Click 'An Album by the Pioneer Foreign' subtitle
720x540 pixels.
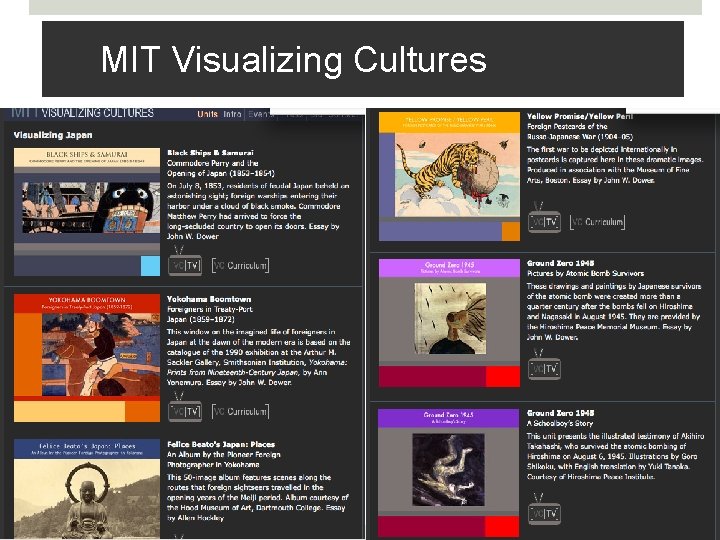pyautogui.click(x=224, y=454)
